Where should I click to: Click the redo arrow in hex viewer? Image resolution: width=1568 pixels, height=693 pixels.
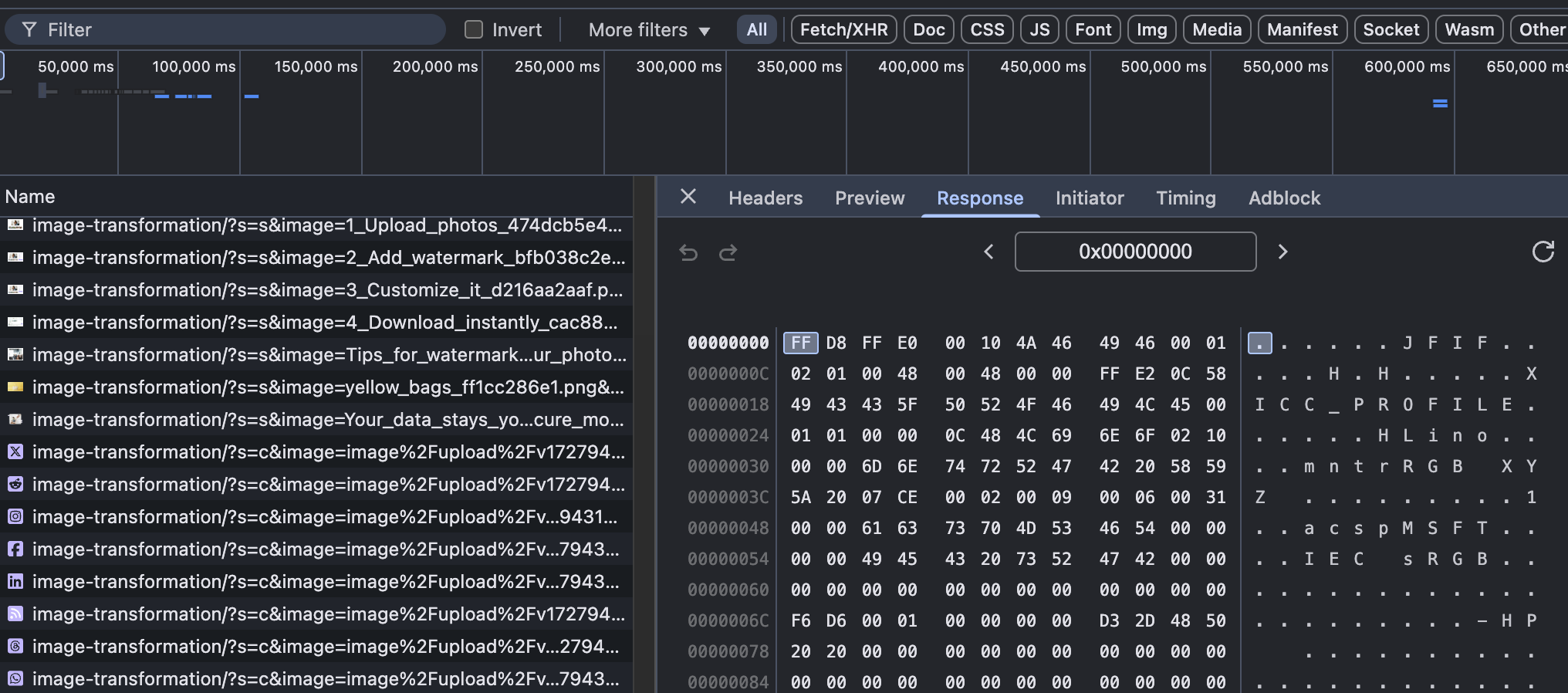click(x=728, y=252)
